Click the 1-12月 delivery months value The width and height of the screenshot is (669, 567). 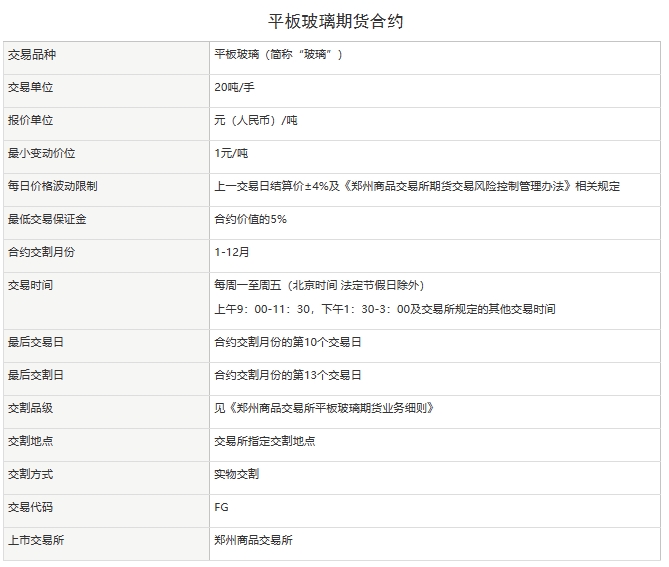point(232,253)
